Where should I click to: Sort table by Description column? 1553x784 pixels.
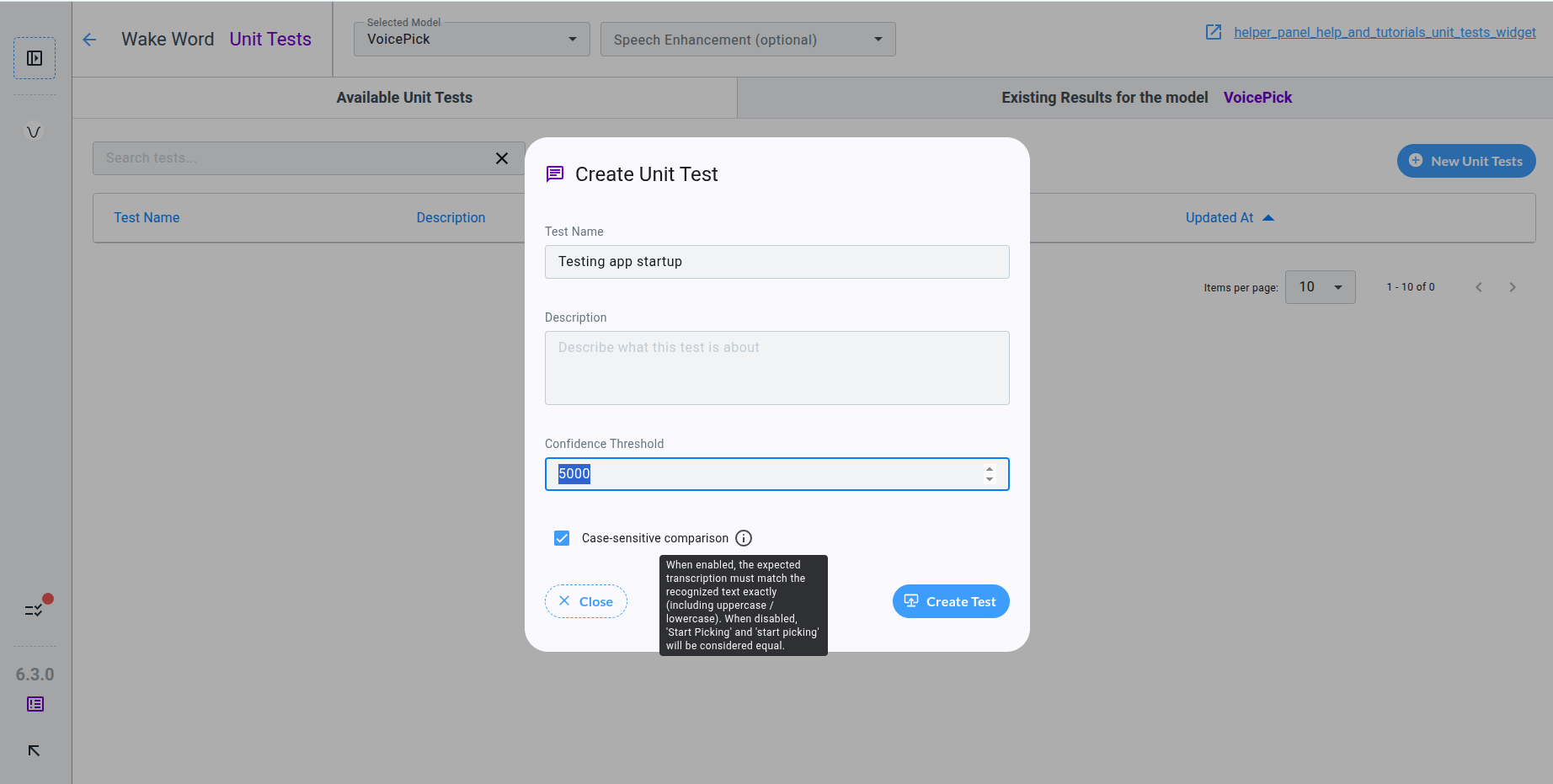tap(451, 218)
